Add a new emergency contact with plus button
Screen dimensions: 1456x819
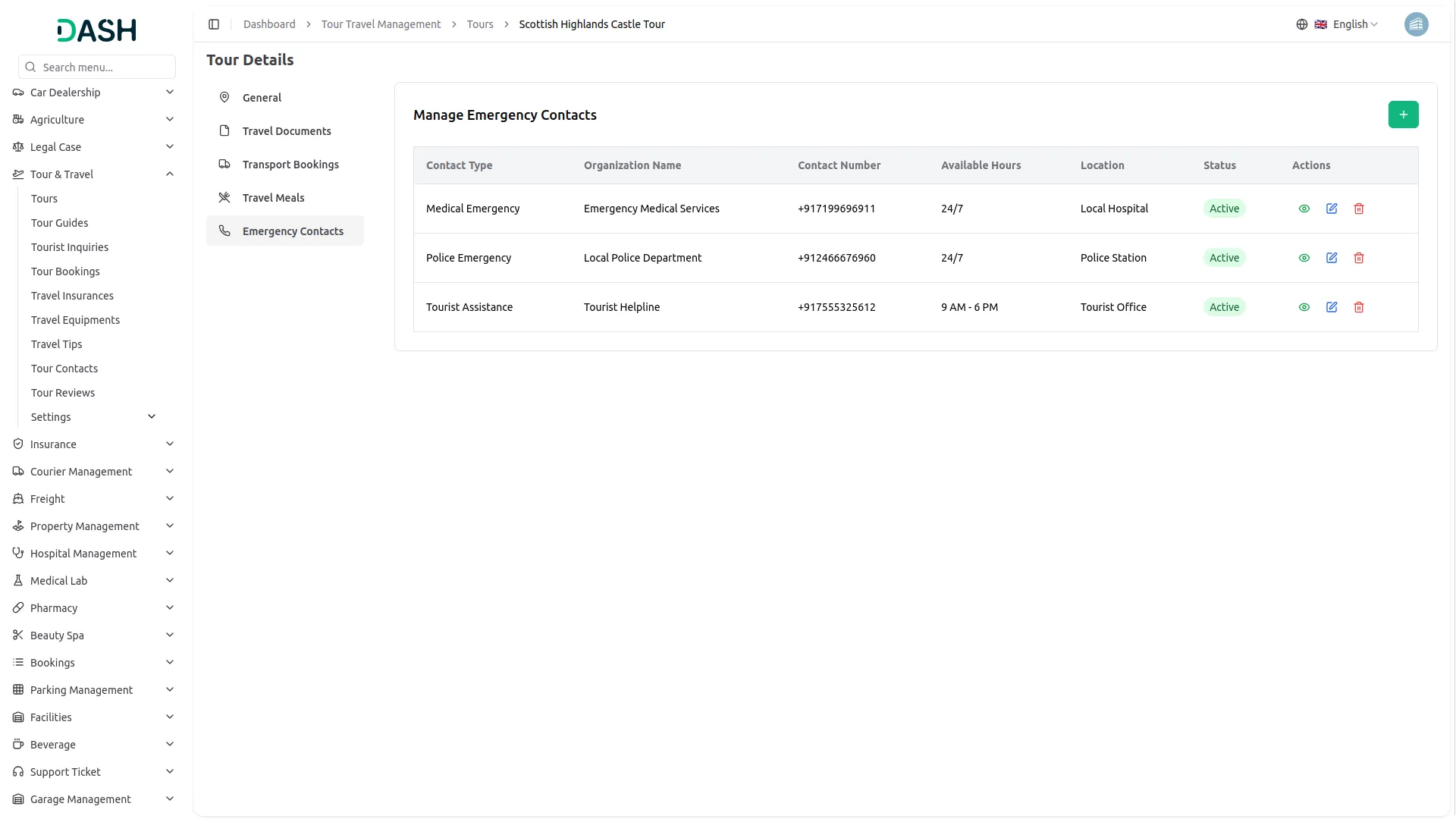1403,115
